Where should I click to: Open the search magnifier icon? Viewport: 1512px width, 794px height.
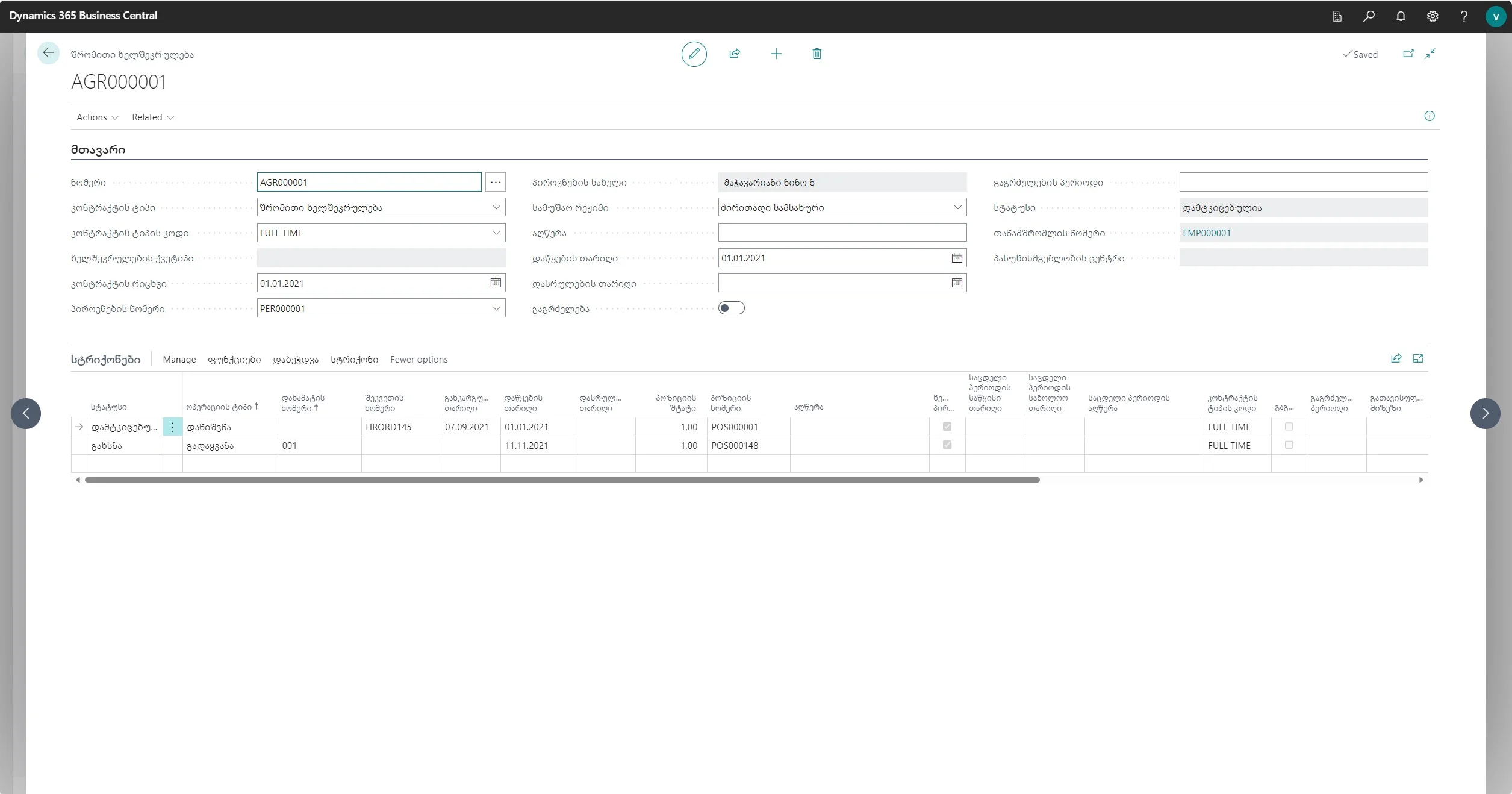click(x=1369, y=16)
